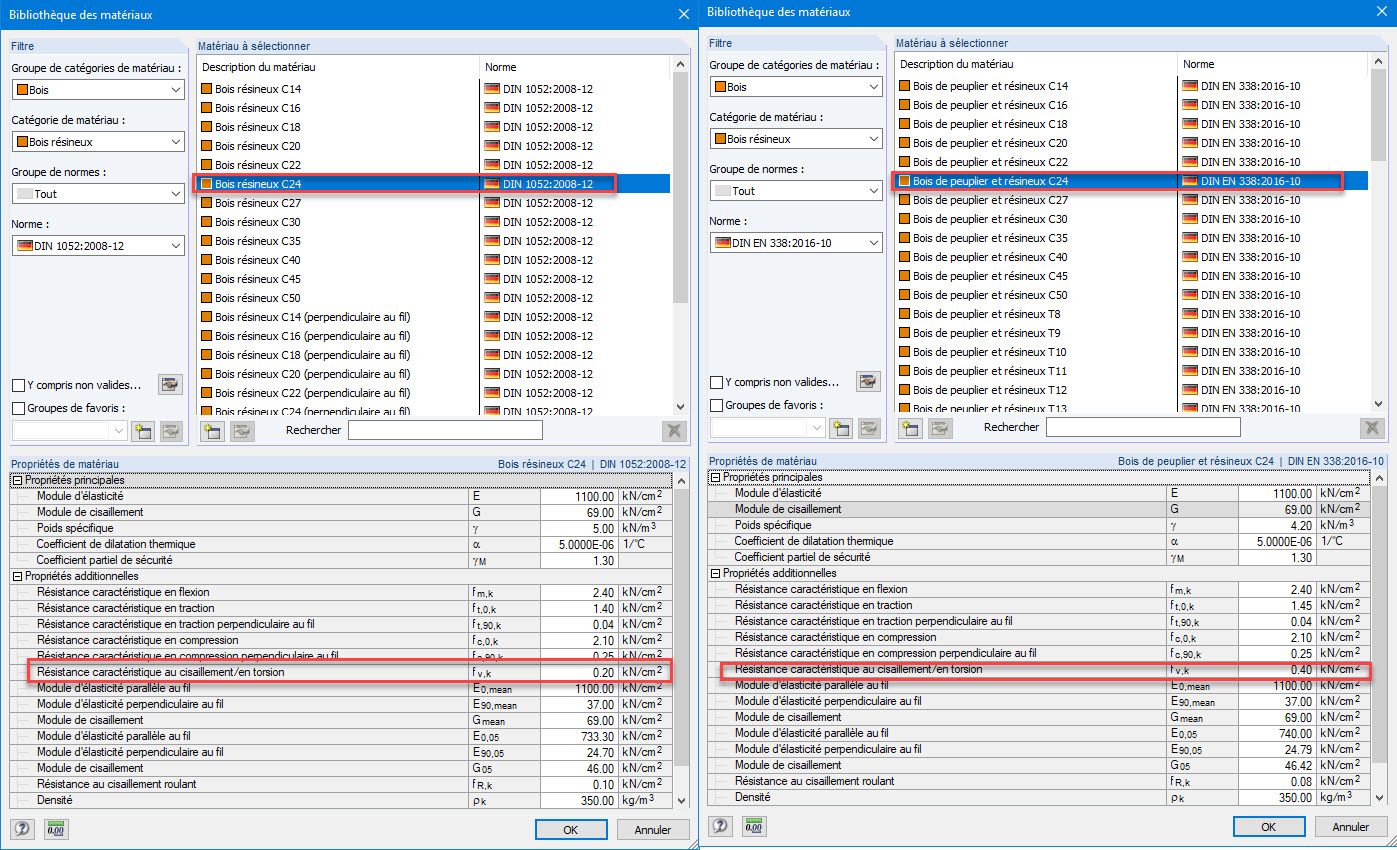
Task: Open help icon in DIN 1052 dialog
Action: pyautogui.click(x=21, y=829)
